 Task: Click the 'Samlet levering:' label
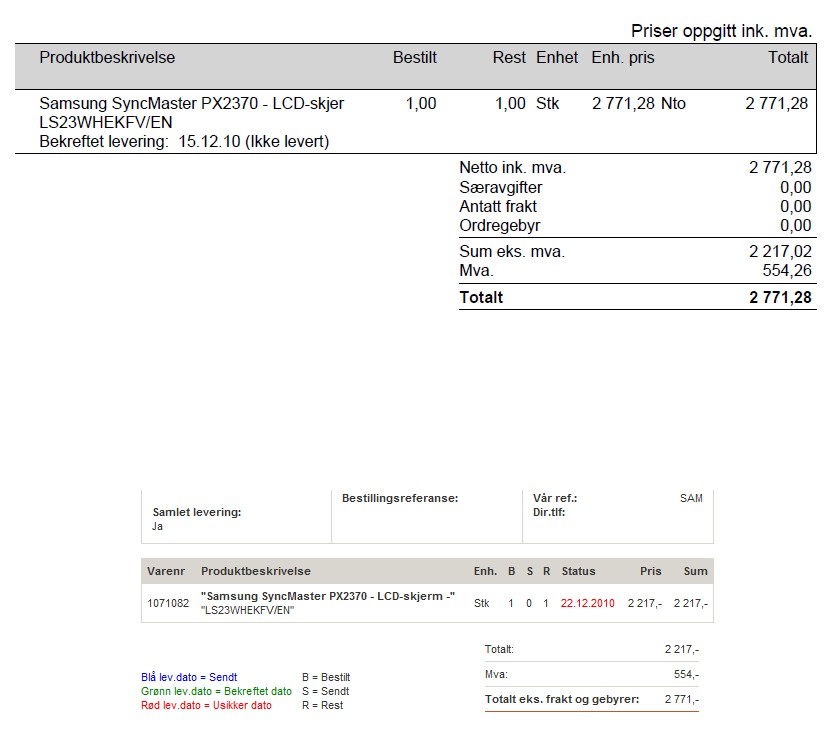click(197, 512)
